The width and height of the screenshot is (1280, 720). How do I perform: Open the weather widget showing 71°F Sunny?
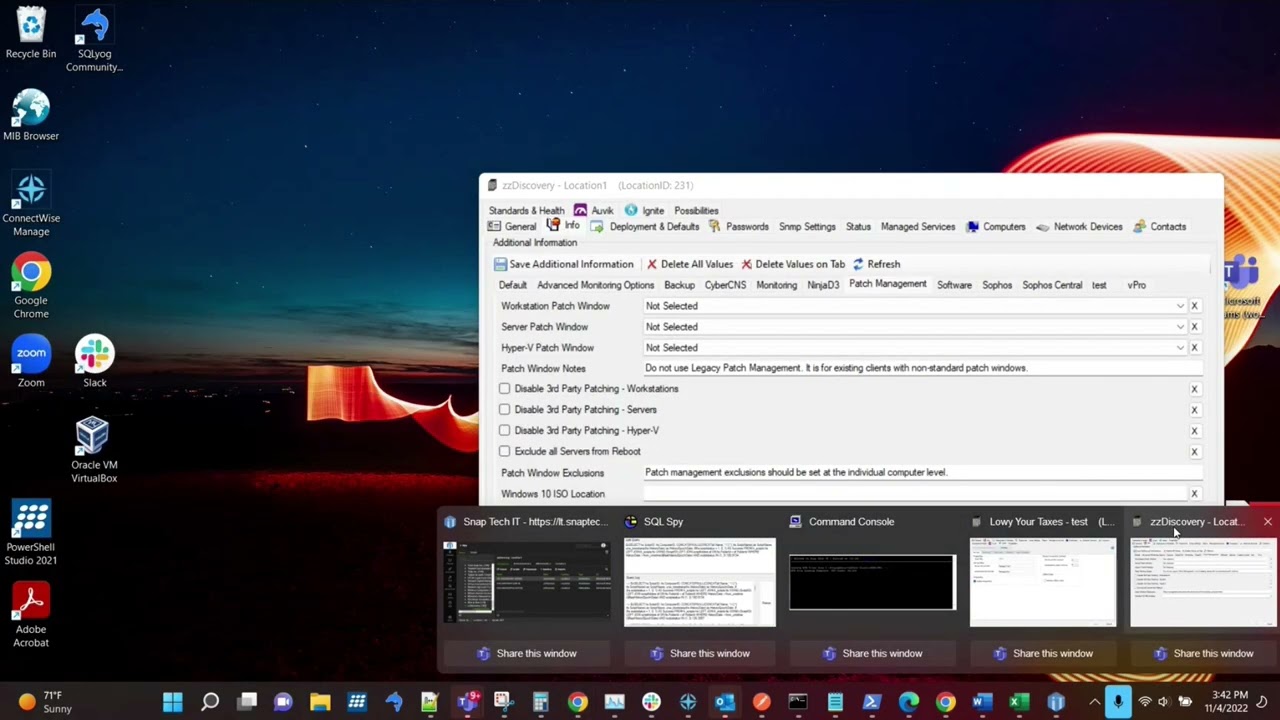click(x=45, y=702)
